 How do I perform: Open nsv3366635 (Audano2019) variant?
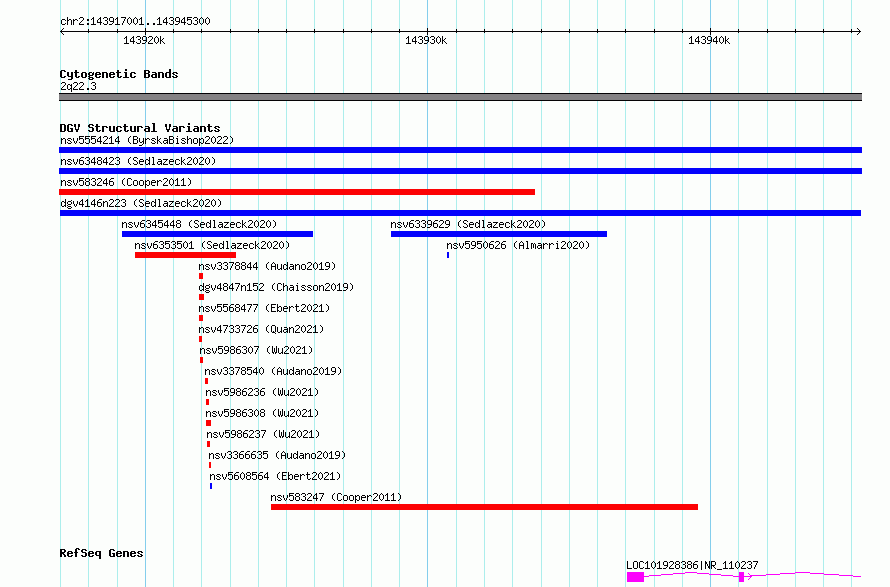click(x=277, y=455)
